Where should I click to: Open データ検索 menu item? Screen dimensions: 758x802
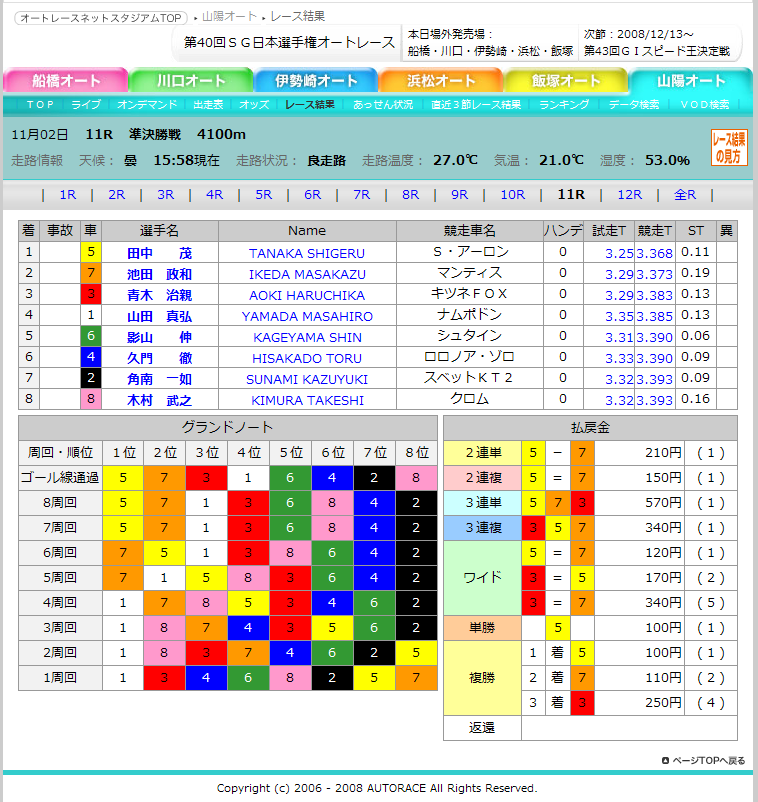(x=634, y=104)
